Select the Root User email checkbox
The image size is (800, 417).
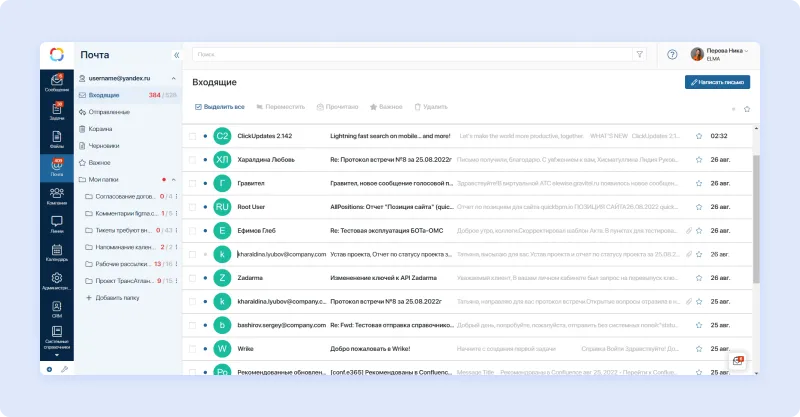tap(192, 207)
